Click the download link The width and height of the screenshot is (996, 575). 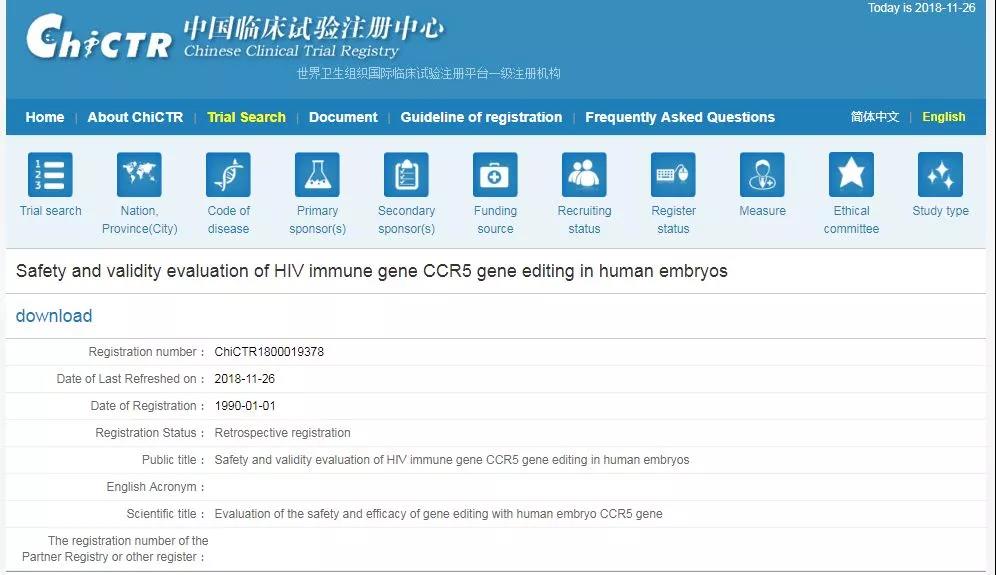54,316
